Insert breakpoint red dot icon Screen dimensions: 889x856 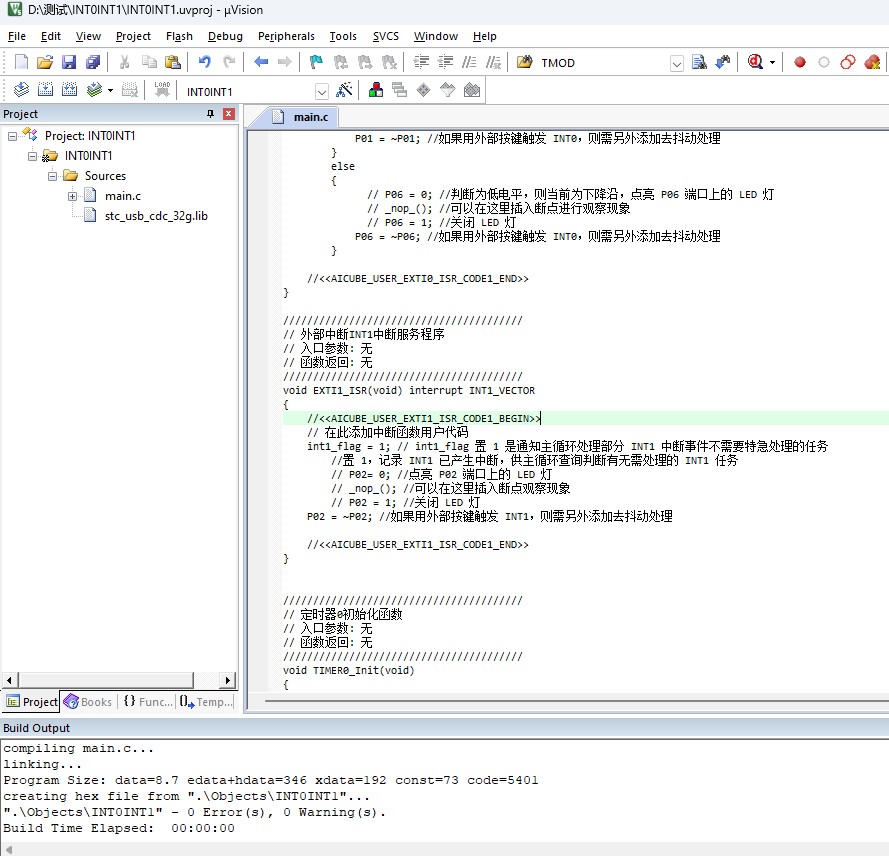[x=799, y=62]
